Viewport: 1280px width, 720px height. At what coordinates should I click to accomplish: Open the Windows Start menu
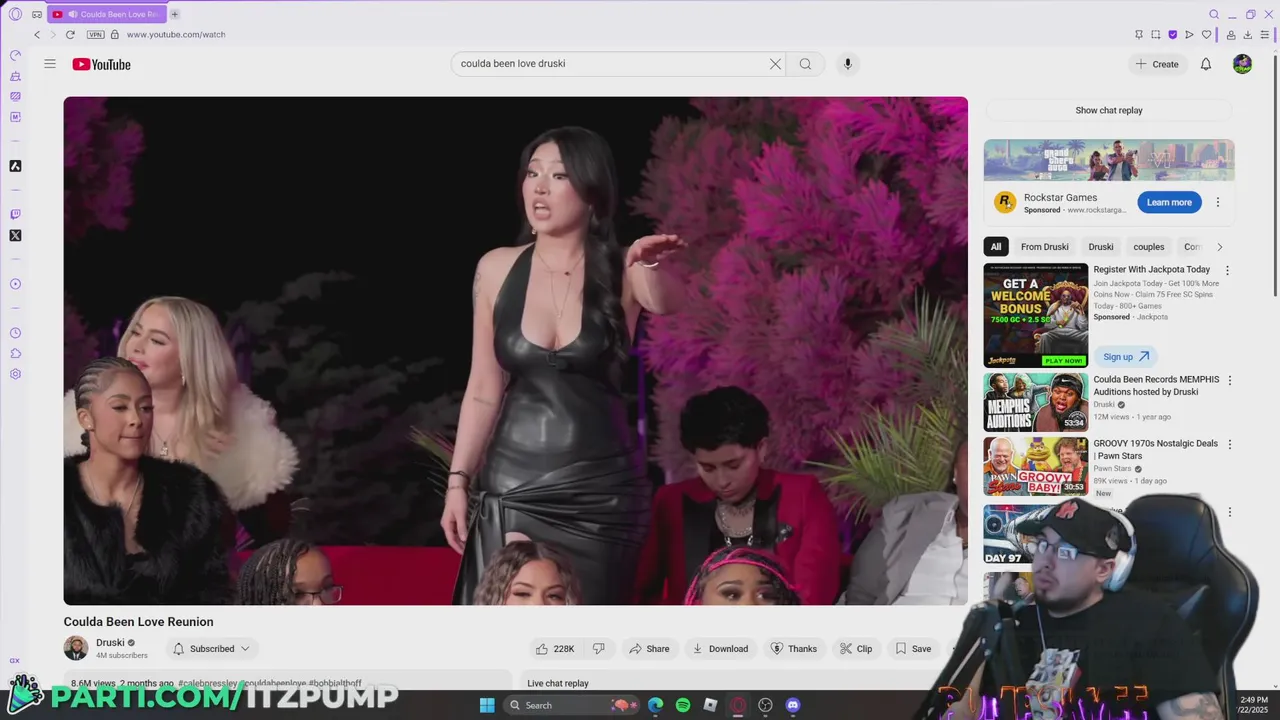coord(487,705)
